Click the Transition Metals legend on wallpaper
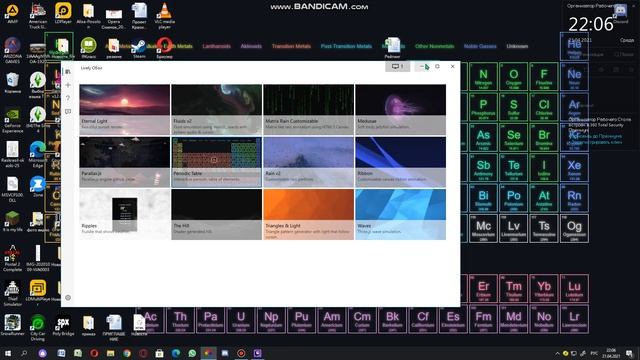This screenshot has width=640, height=360. (x=291, y=46)
